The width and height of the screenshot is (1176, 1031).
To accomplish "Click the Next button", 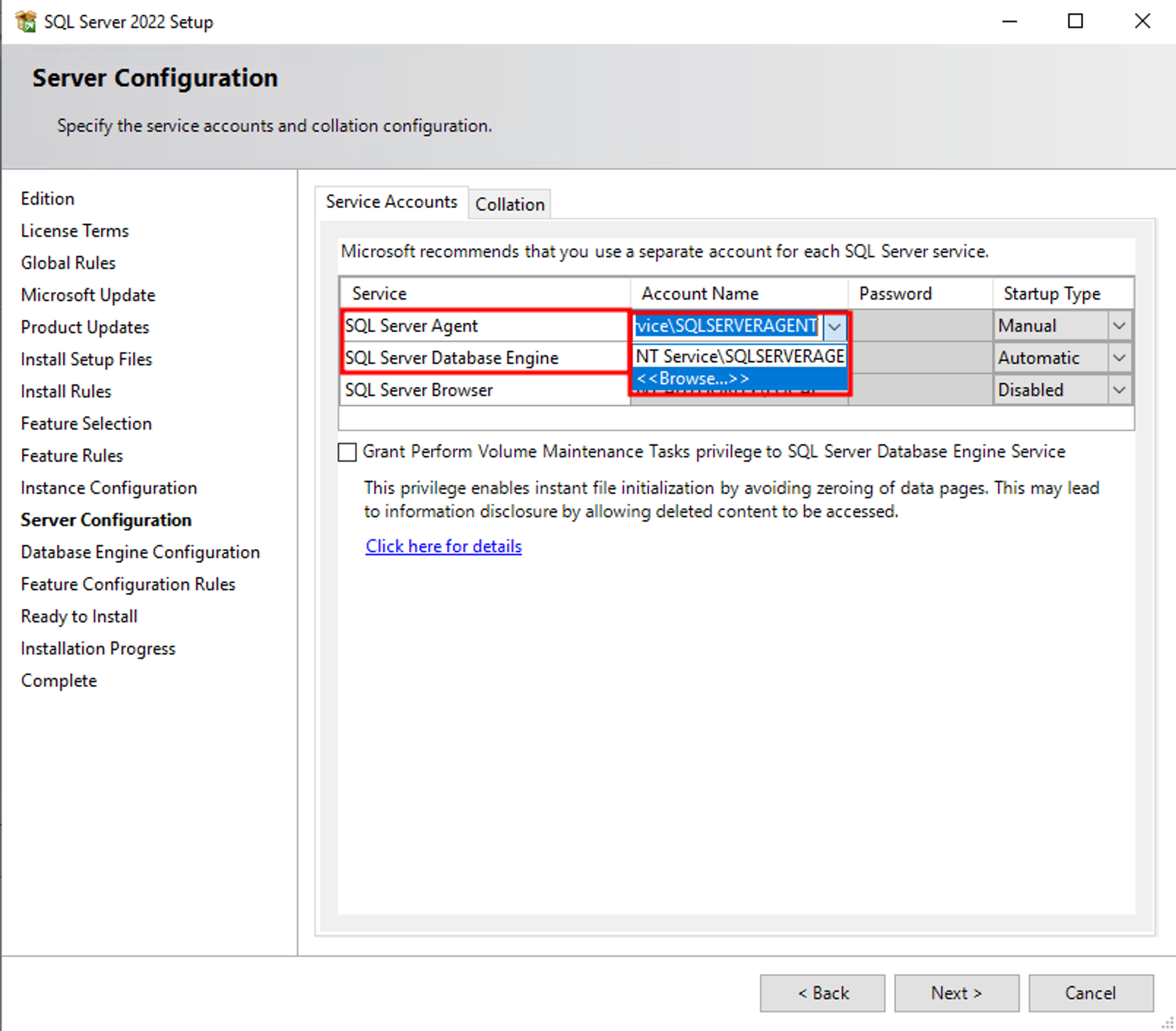I will [x=956, y=993].
